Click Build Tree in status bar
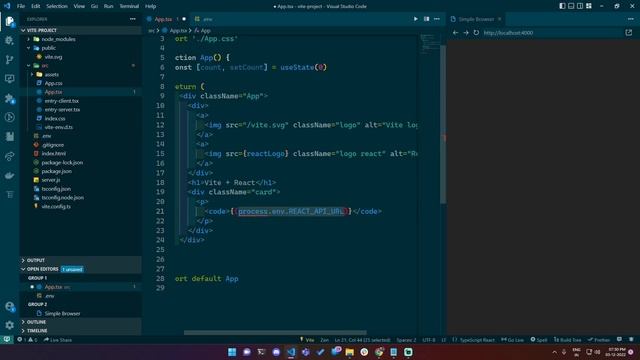The image size is (640, 360). click(x=567, y=340)
